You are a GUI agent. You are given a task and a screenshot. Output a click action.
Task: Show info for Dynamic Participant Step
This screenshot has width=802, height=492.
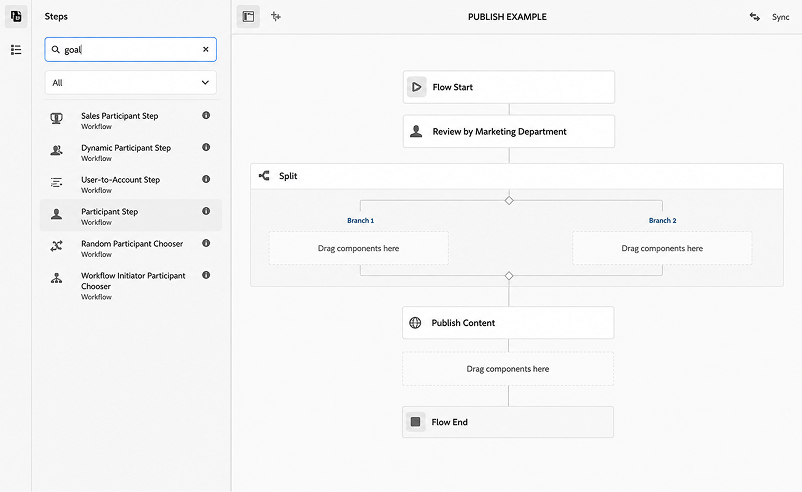click(206, 147)
